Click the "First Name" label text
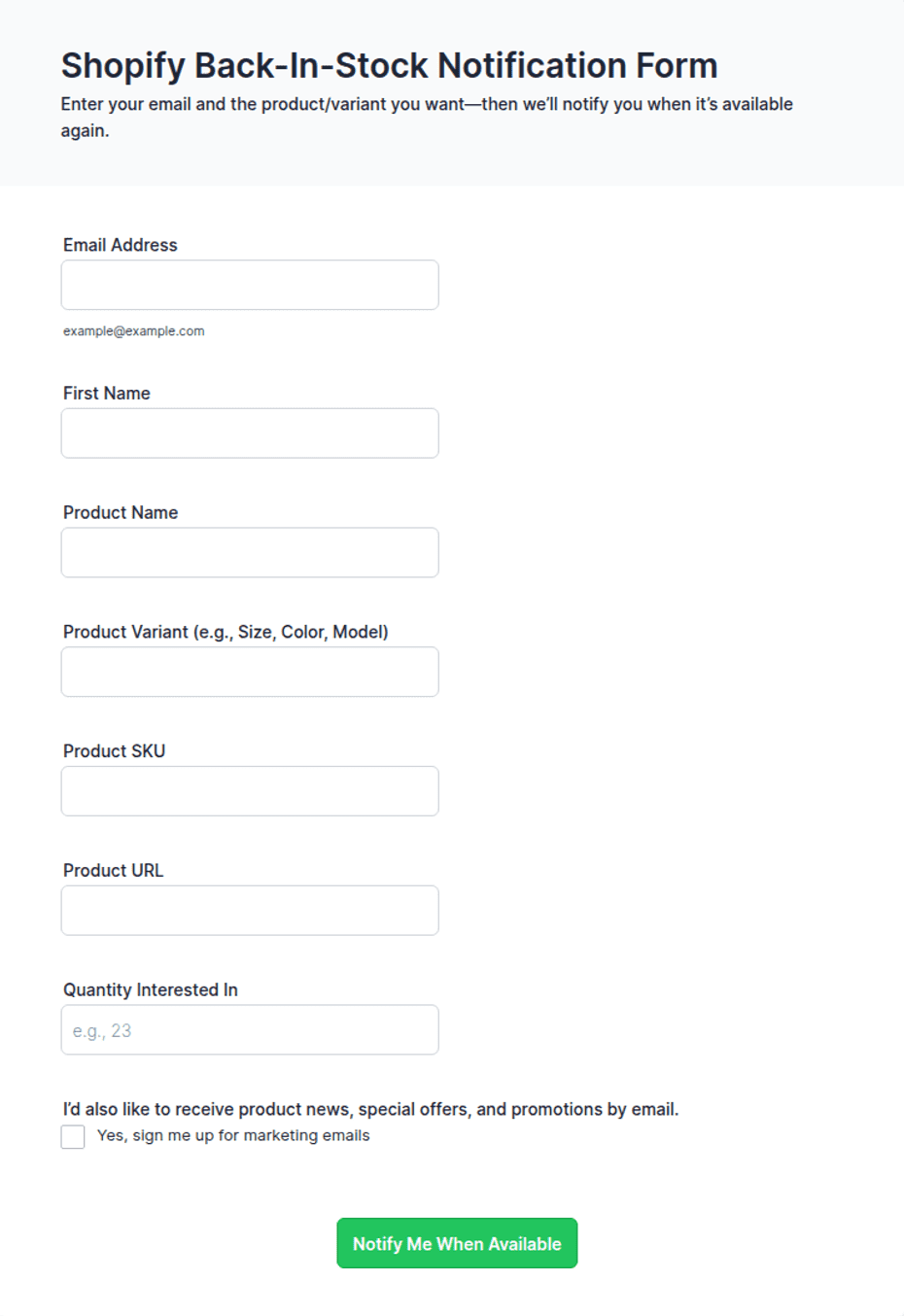 (107, 394)
